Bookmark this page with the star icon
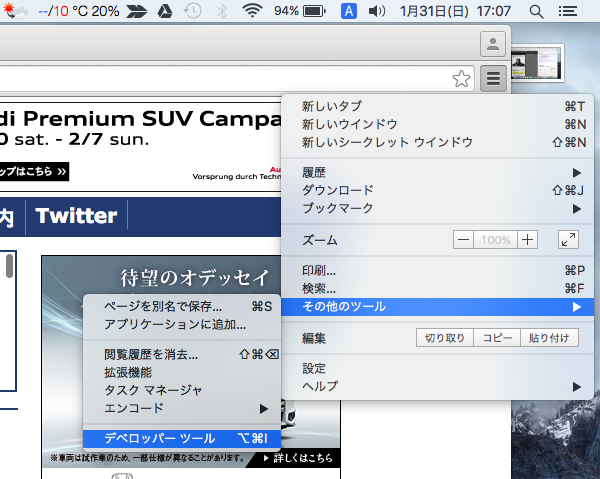Image resolution: width=600 pixels, height=479 pixels. 461,79
